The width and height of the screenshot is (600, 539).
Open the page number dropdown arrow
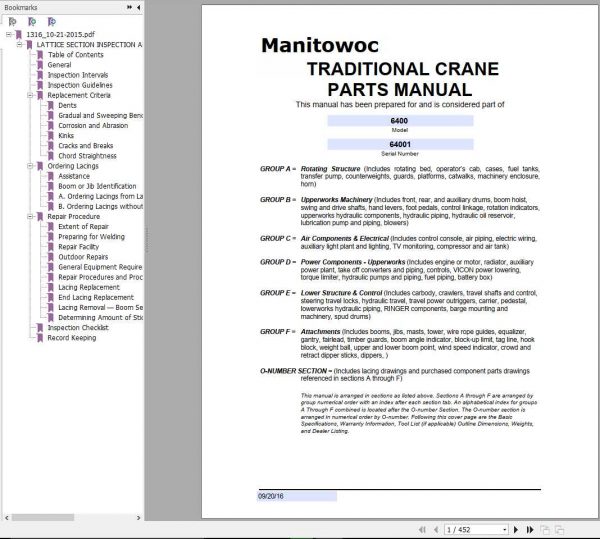[505, 530]
